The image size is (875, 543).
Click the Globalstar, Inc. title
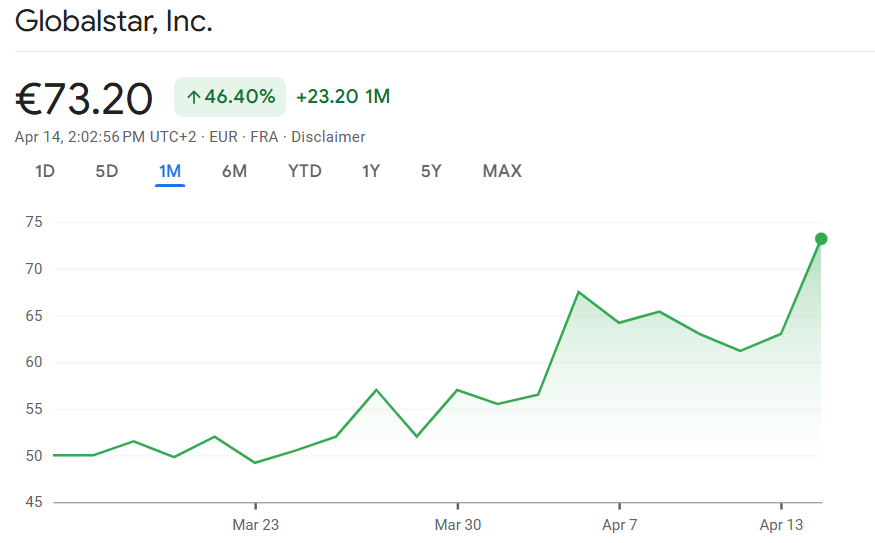coord(114,22)
